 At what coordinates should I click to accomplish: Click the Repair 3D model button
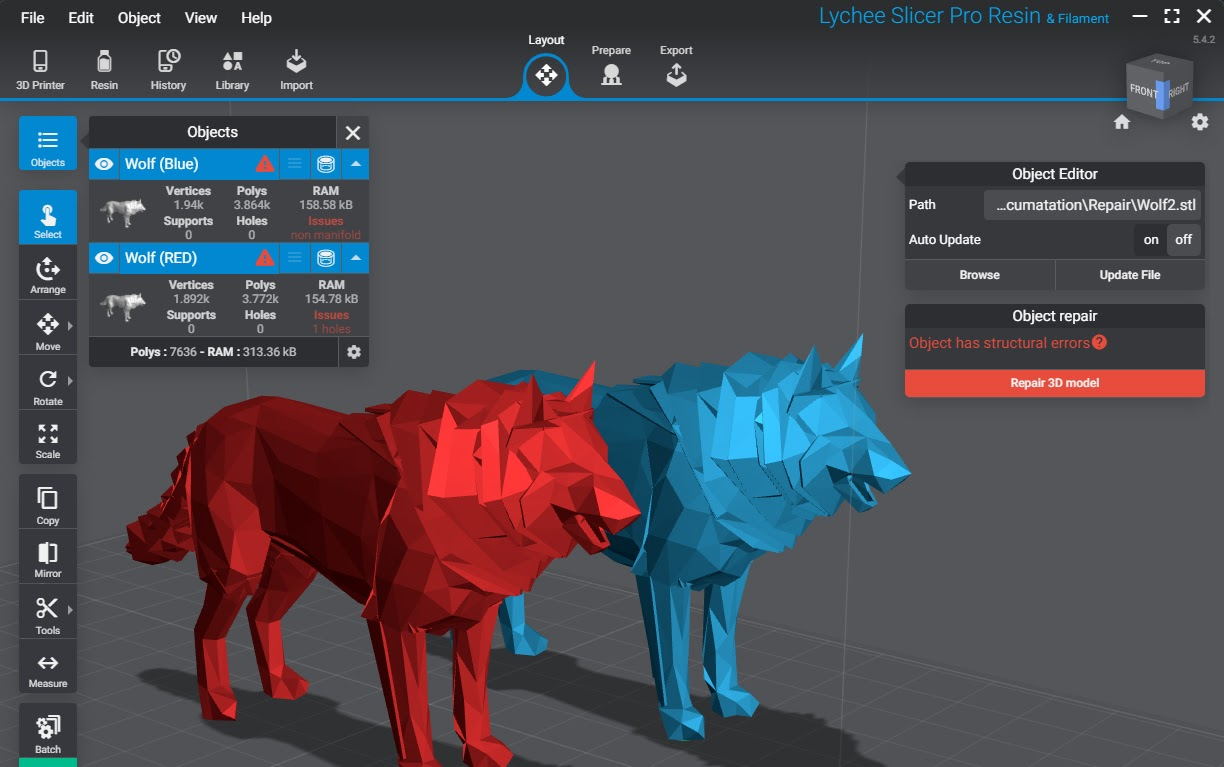tap(1054, 383)
